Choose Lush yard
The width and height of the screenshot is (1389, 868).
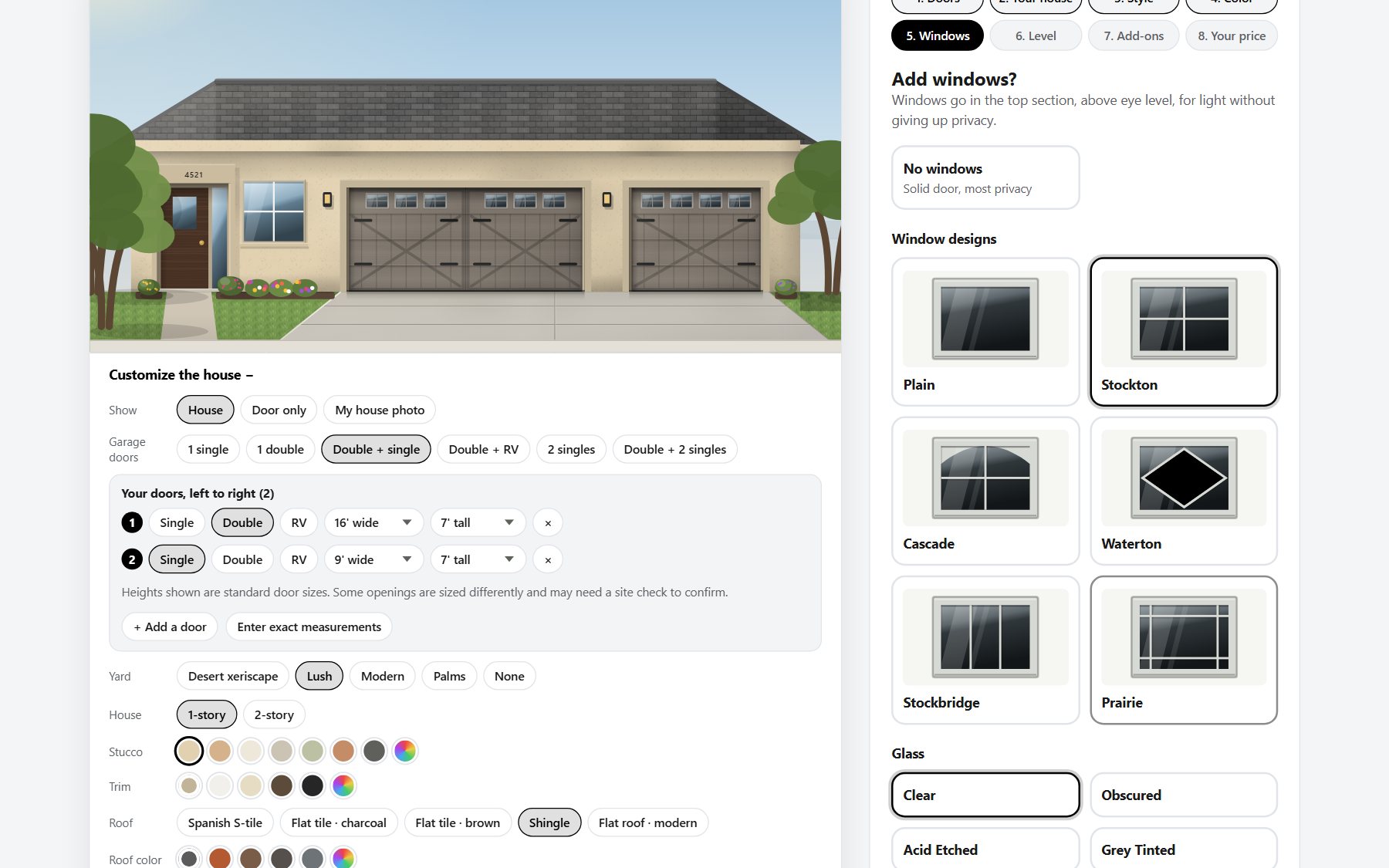[319, 677]
